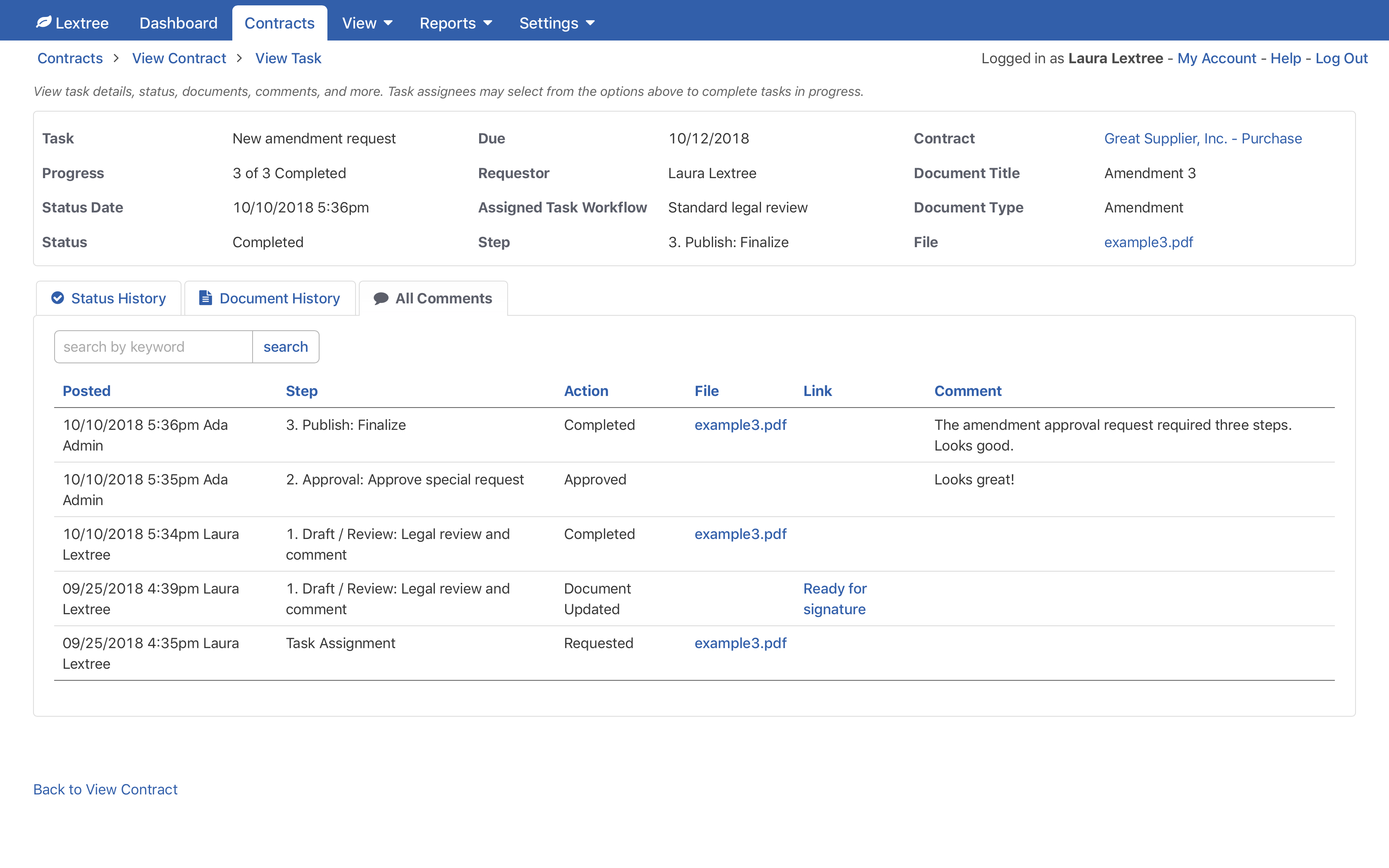This screenshot has width=1389, height=868.
Task: Click the '3 of 3 Completed' progress value
Action: coord(289,173)
